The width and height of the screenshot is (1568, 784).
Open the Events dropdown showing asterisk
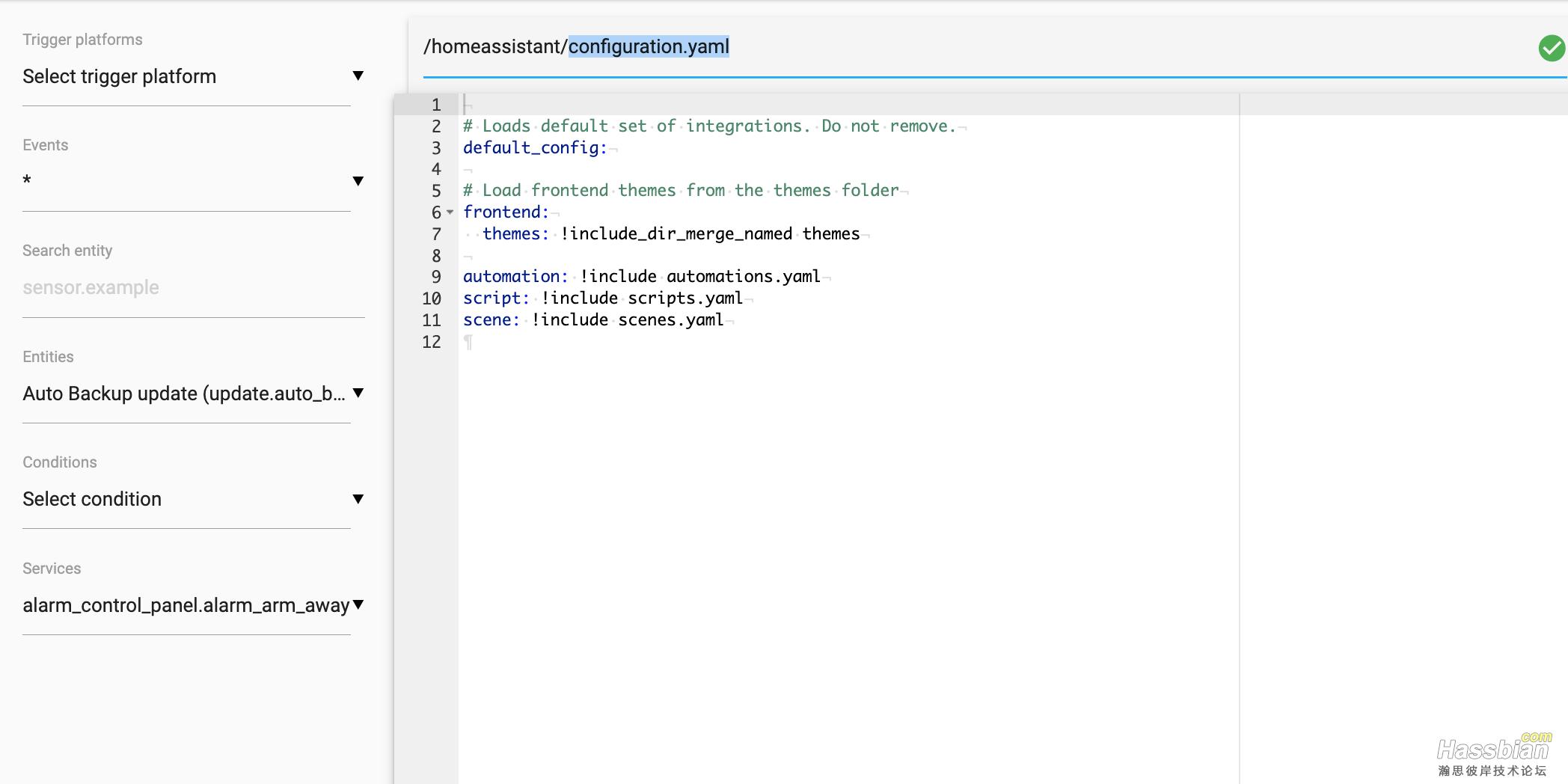[x=193, y=181]
